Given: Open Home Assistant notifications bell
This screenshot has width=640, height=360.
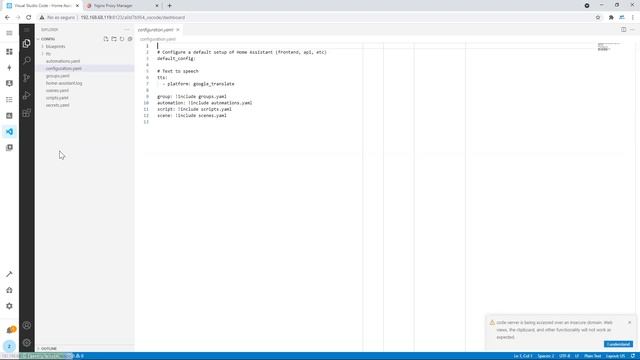Looking at the screenshot, I should (x=11, y=329).
